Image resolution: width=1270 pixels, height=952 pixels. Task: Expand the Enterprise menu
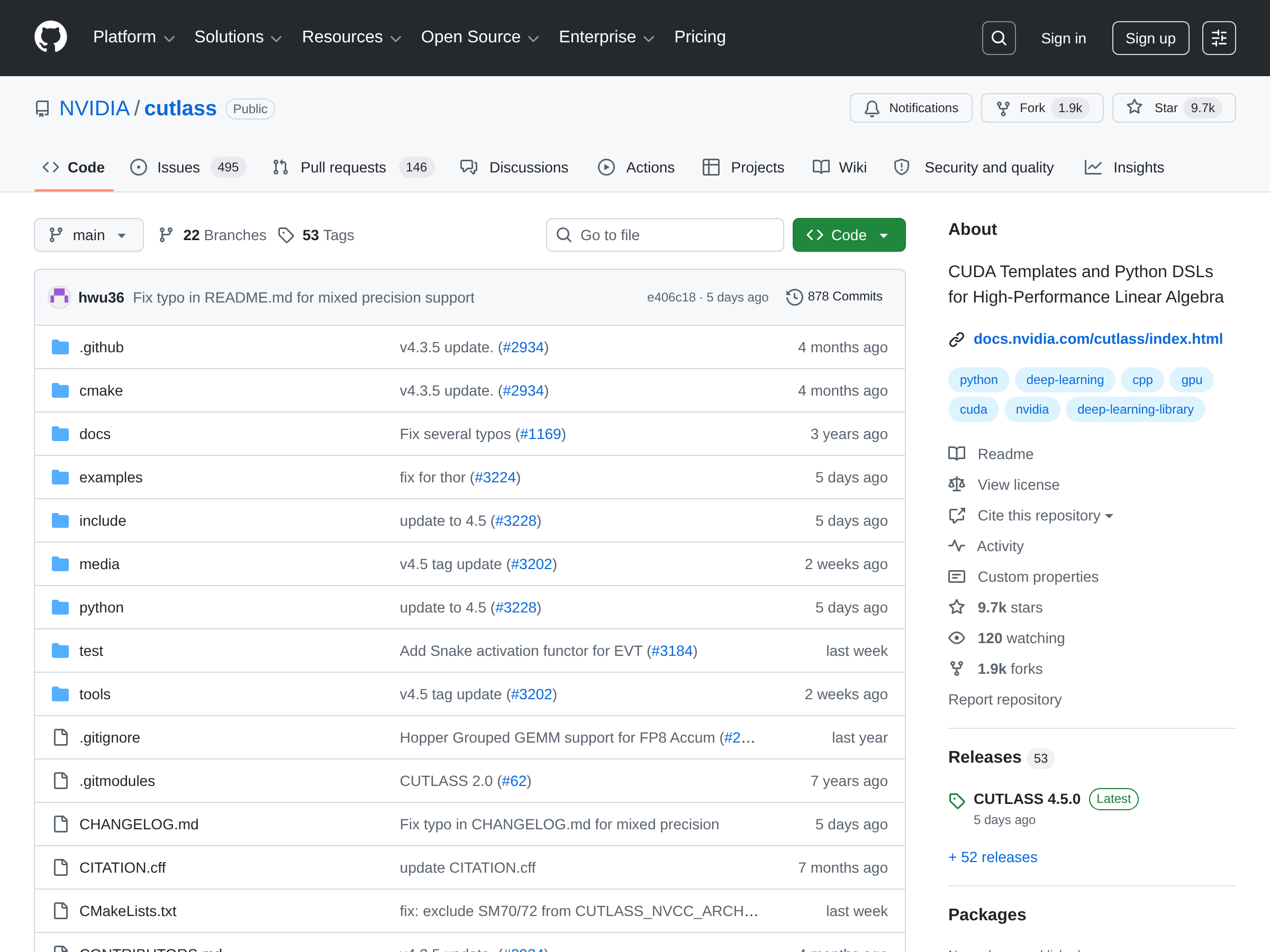(606, 38)
